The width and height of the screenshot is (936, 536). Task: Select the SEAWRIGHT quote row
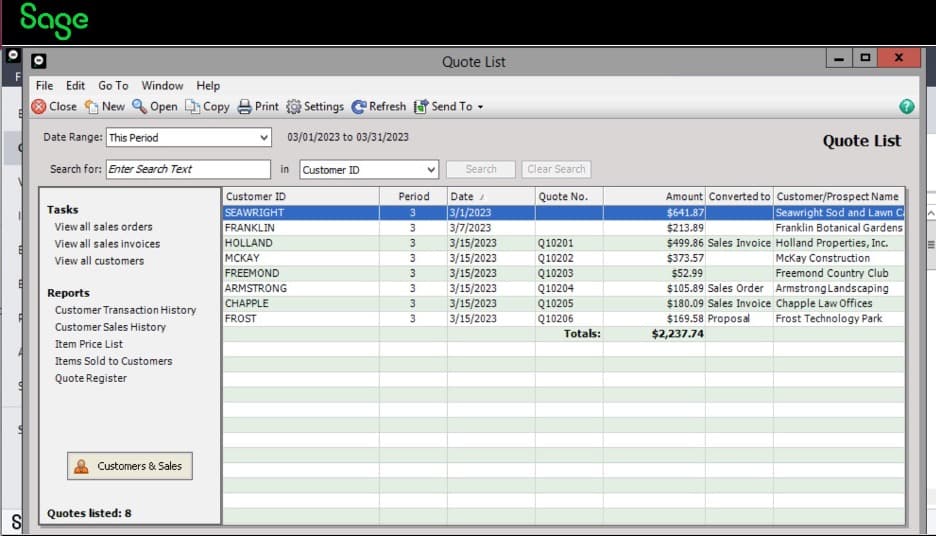click(x=564, y=212)
